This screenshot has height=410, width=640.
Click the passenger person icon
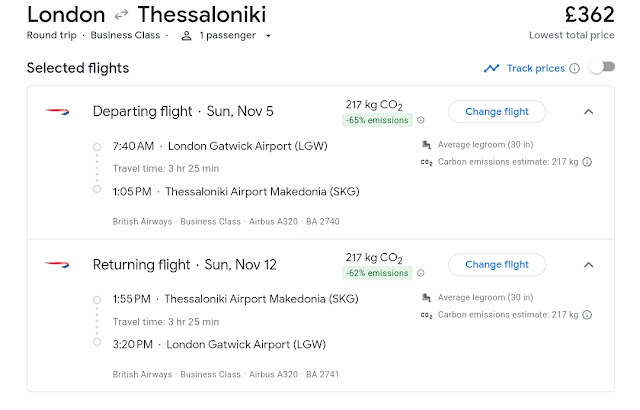186,36
